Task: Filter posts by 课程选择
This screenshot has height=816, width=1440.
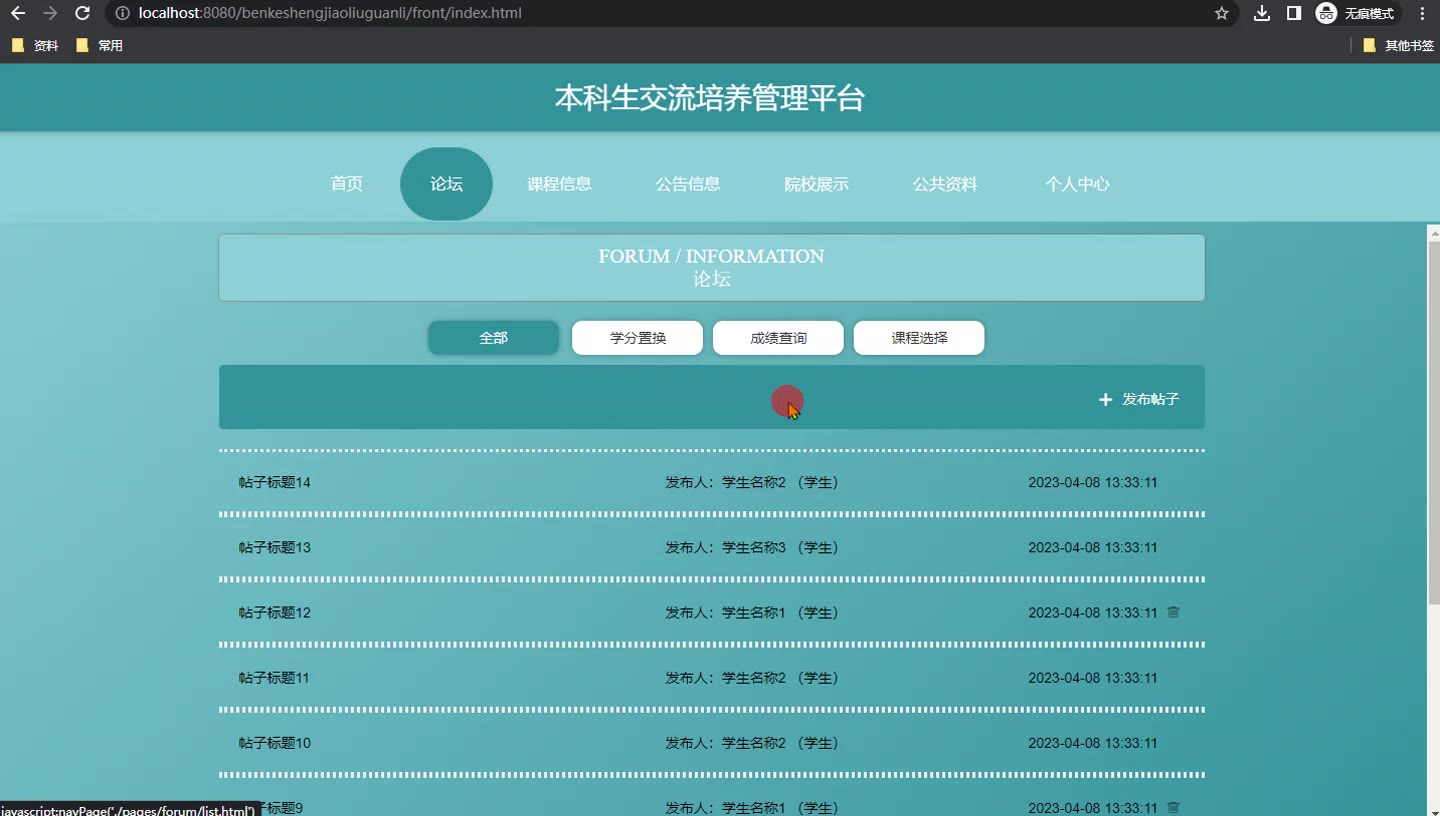Action: pos(919,338)
